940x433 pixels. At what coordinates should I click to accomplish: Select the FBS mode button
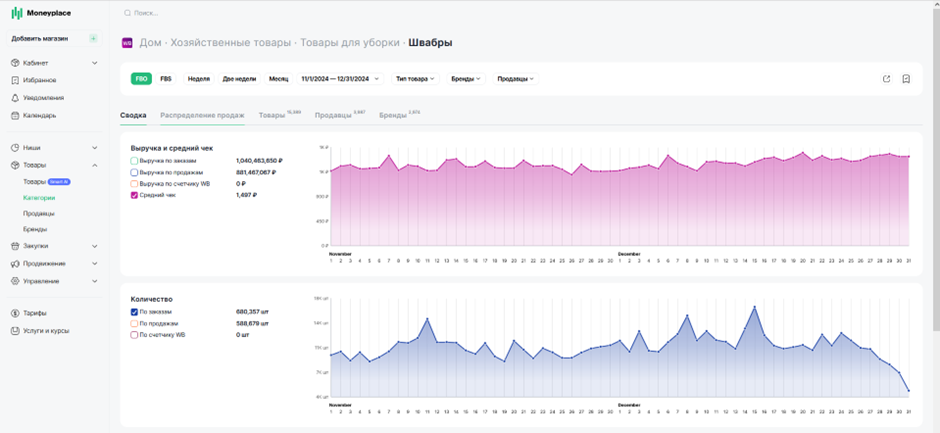tap(166, 79)
